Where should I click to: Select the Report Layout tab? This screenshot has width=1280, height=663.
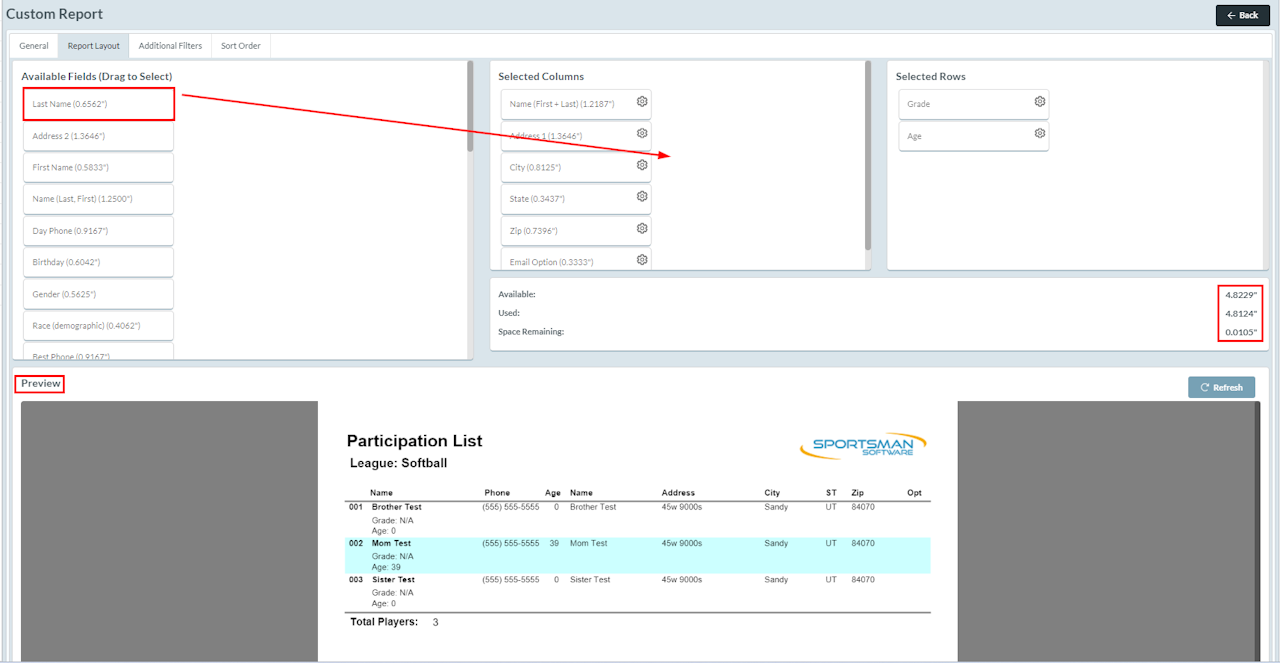click(x=94, y=46)
